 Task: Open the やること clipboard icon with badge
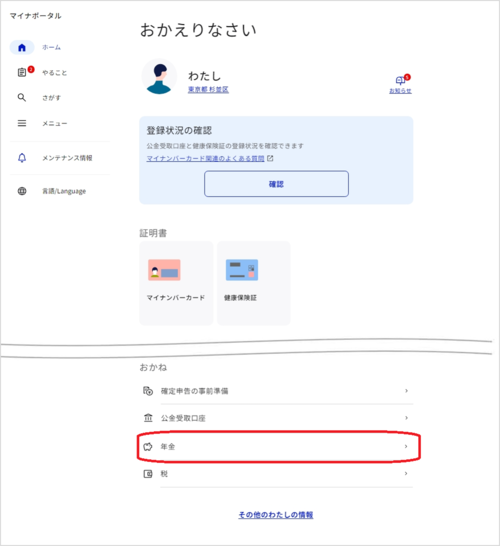pyautogui.click(x=22, y=72)
